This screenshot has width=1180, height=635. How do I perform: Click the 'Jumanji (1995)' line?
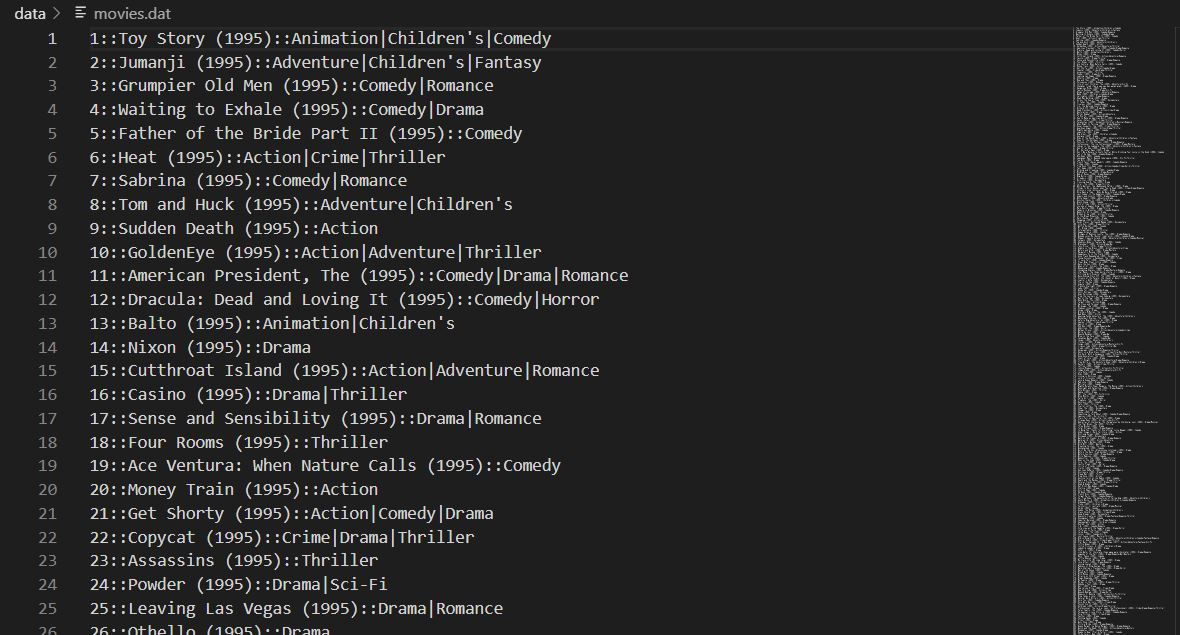[x=315, y=62]
